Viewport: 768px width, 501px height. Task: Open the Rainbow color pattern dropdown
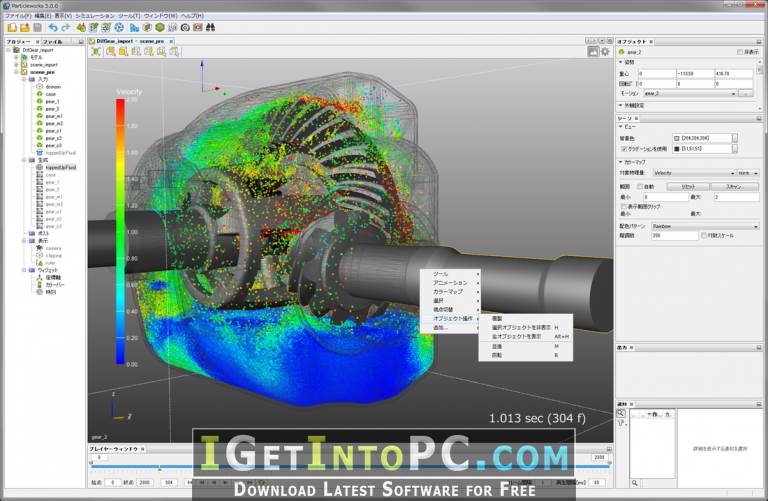click(x=705, y=226)
